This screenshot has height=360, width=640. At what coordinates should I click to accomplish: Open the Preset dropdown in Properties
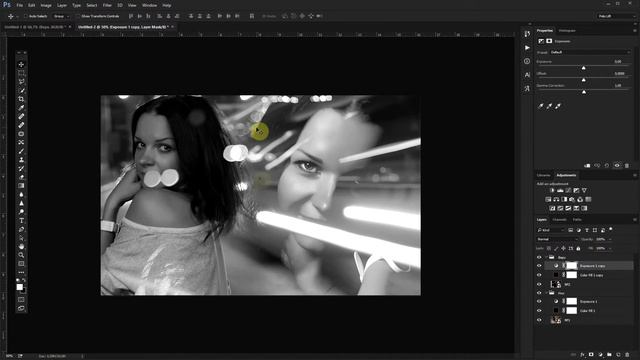(590, 52)
